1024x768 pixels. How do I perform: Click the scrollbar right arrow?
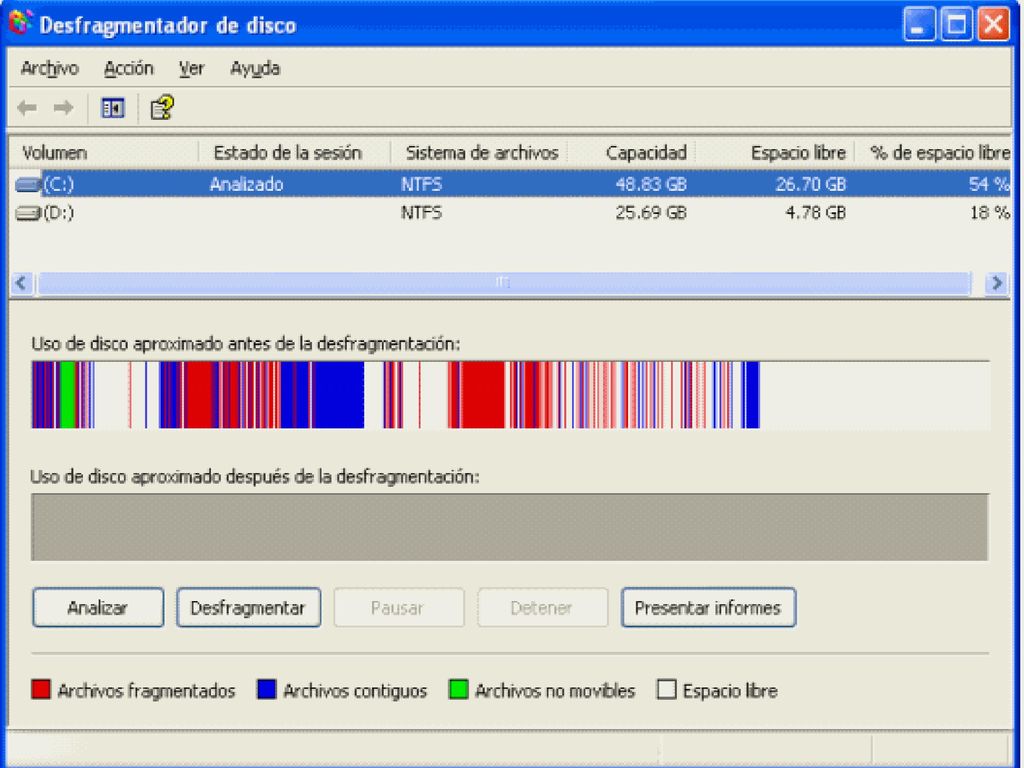[997, 283]
